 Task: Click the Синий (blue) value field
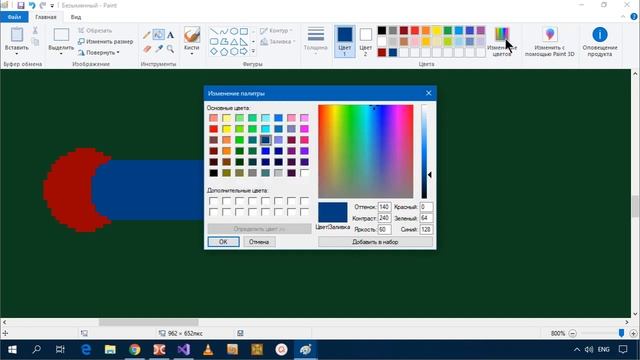point(426,229)
